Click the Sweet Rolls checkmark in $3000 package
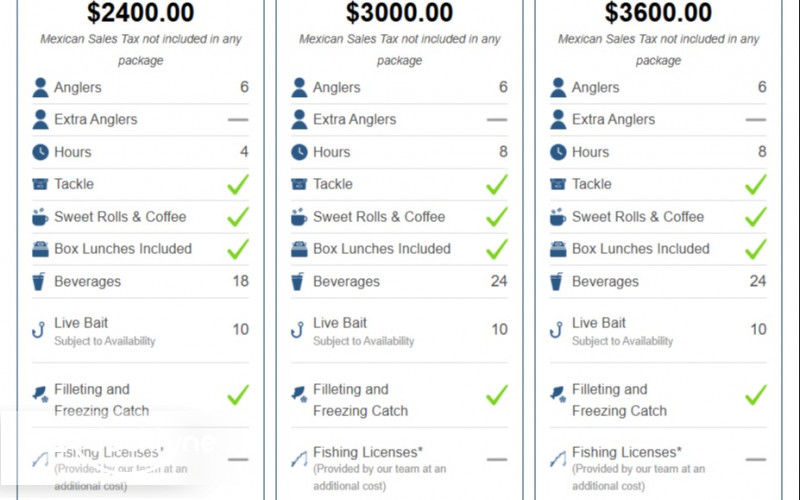Viewport: 800px width, 500px height. coord(497,217)
